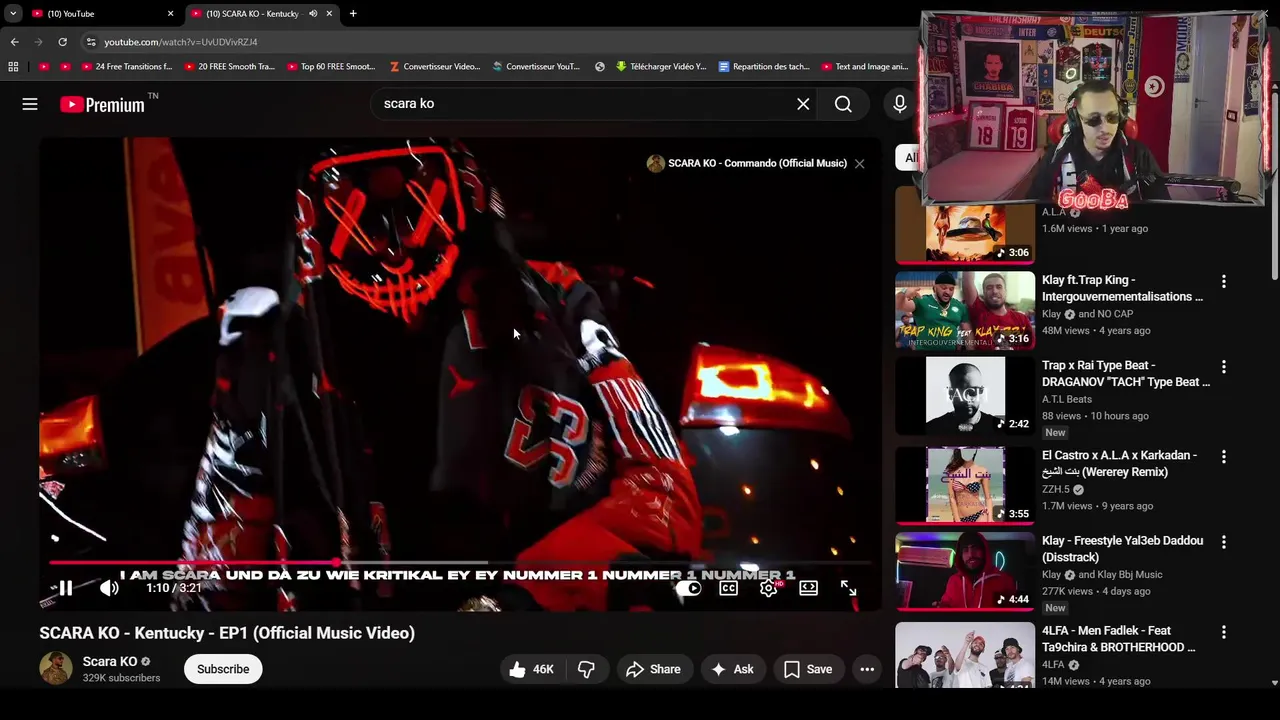Play the TACH type beat thumbnail
Viewport: 1280px width, 720px height.
pos(965,395)
